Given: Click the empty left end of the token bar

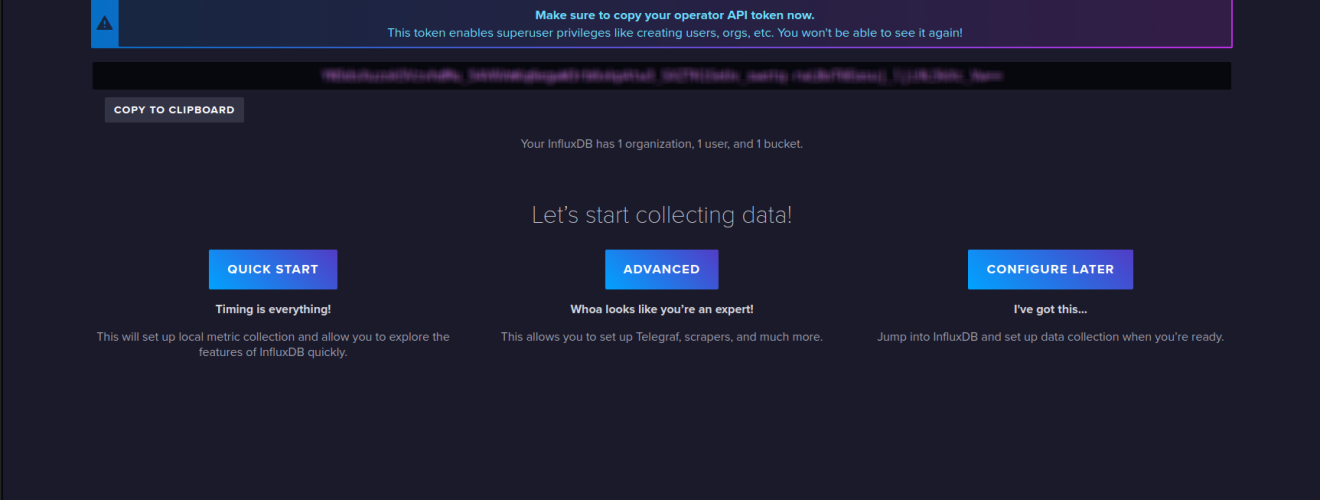Looking at the screenshot, I should (x=180, y=76).
